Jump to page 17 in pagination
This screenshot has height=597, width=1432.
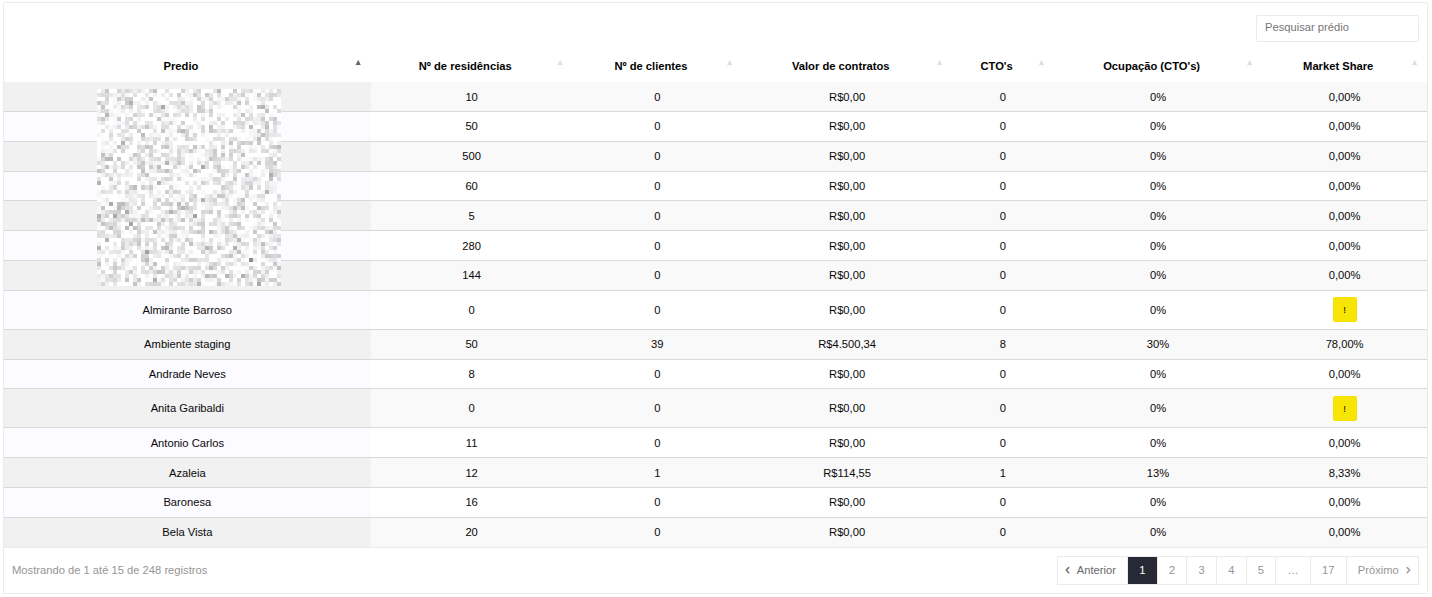1327,570
